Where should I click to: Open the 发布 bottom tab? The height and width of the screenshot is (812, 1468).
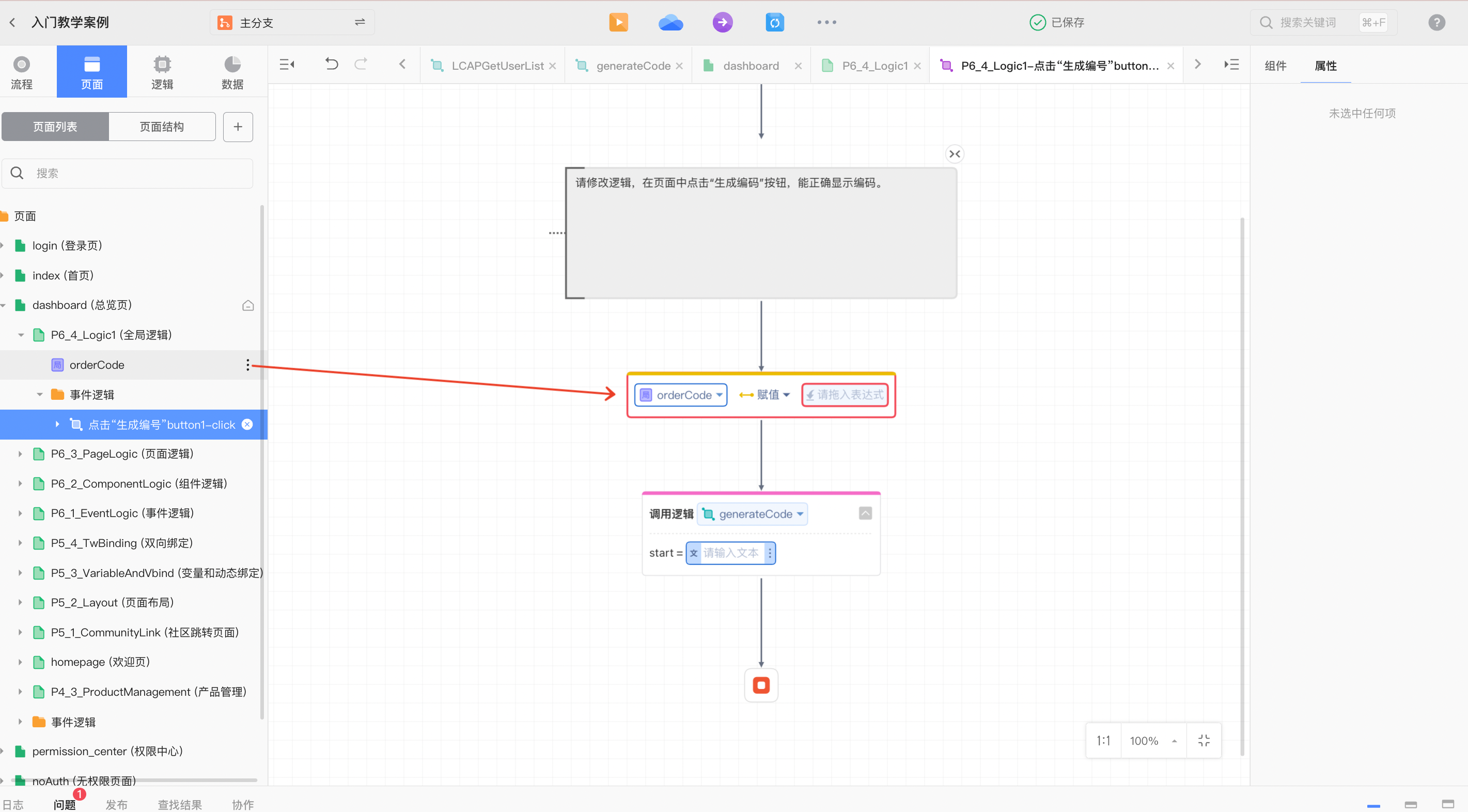click(x=116, y=804)
